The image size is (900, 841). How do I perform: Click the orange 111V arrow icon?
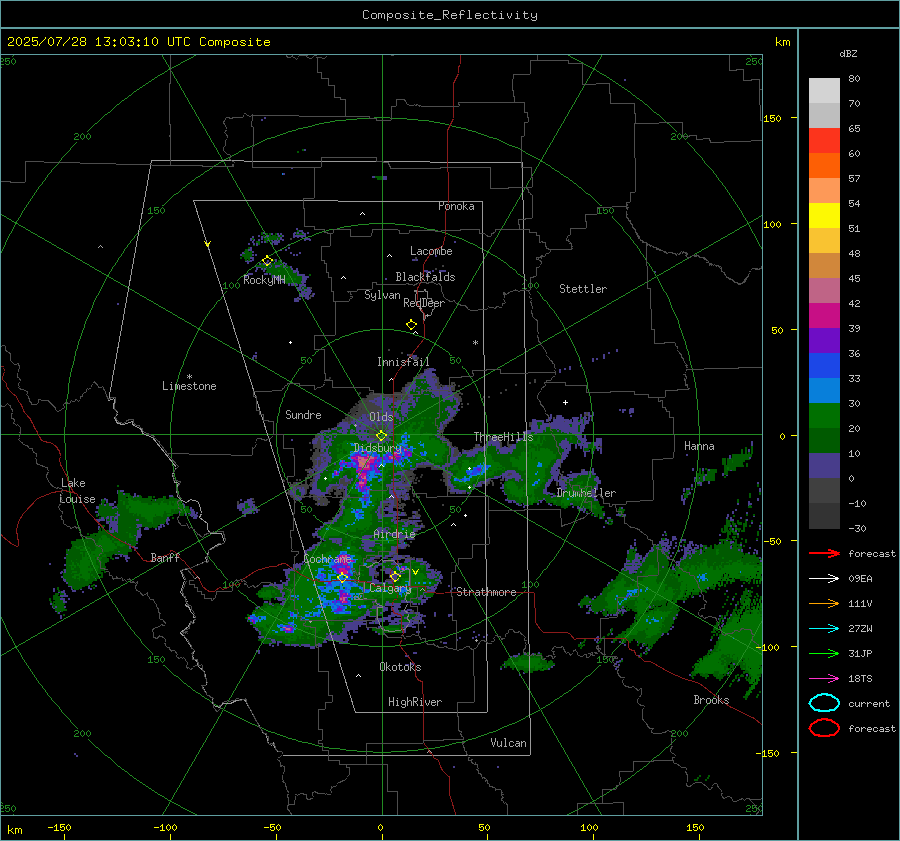point(824,603)
